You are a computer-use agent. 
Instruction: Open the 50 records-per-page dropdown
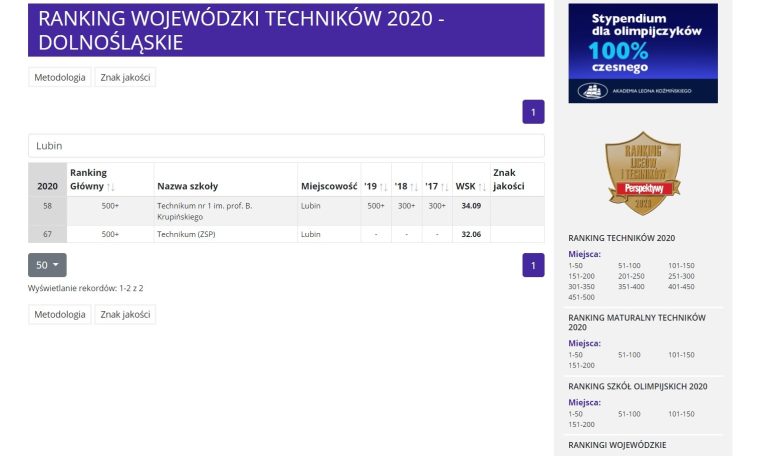(x=47, y=265)
